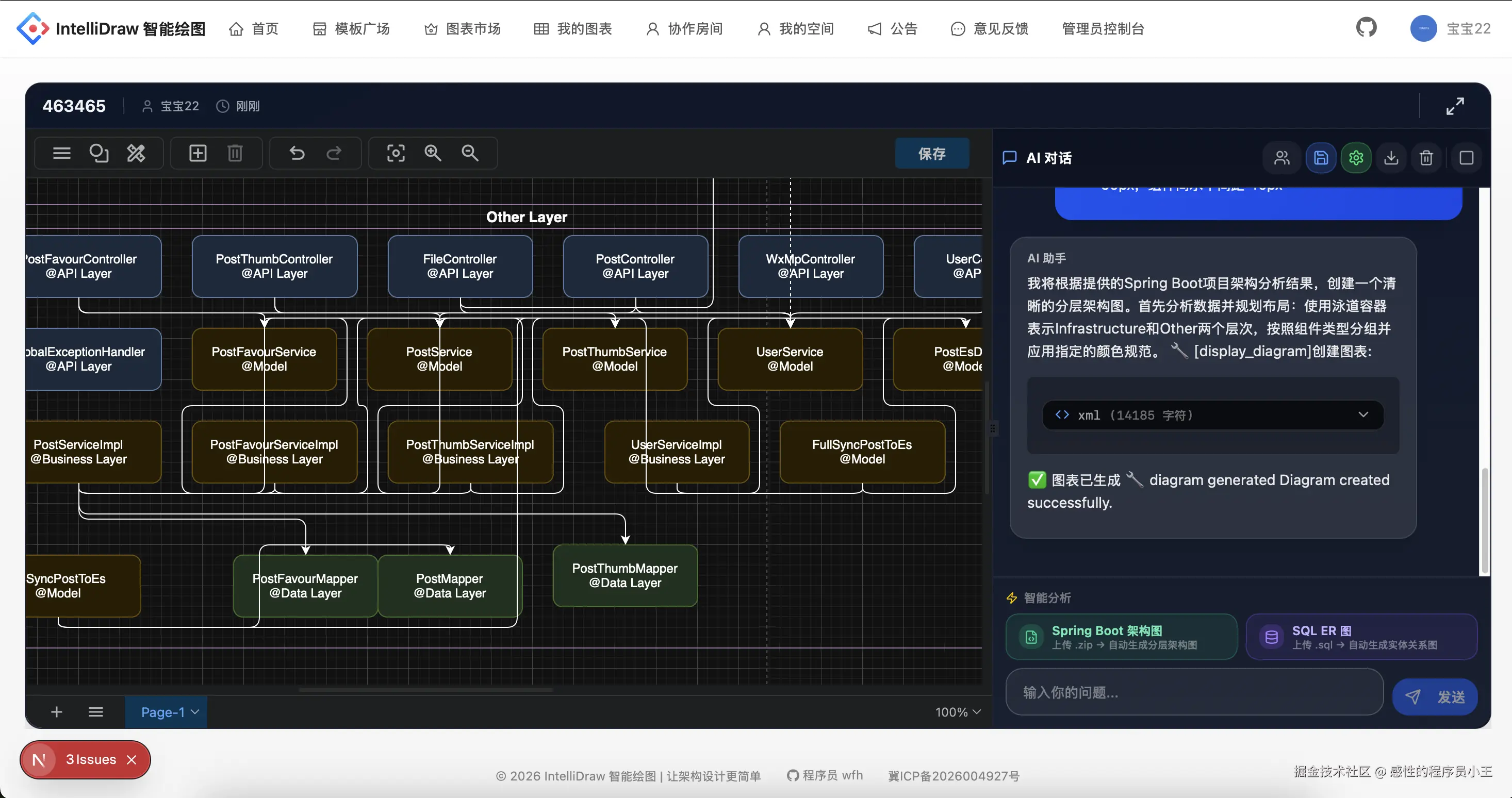The height and width of the screenshot is (798, 1512).
Task: Open 我的图表 navigation item
Action: coord(573,29)
